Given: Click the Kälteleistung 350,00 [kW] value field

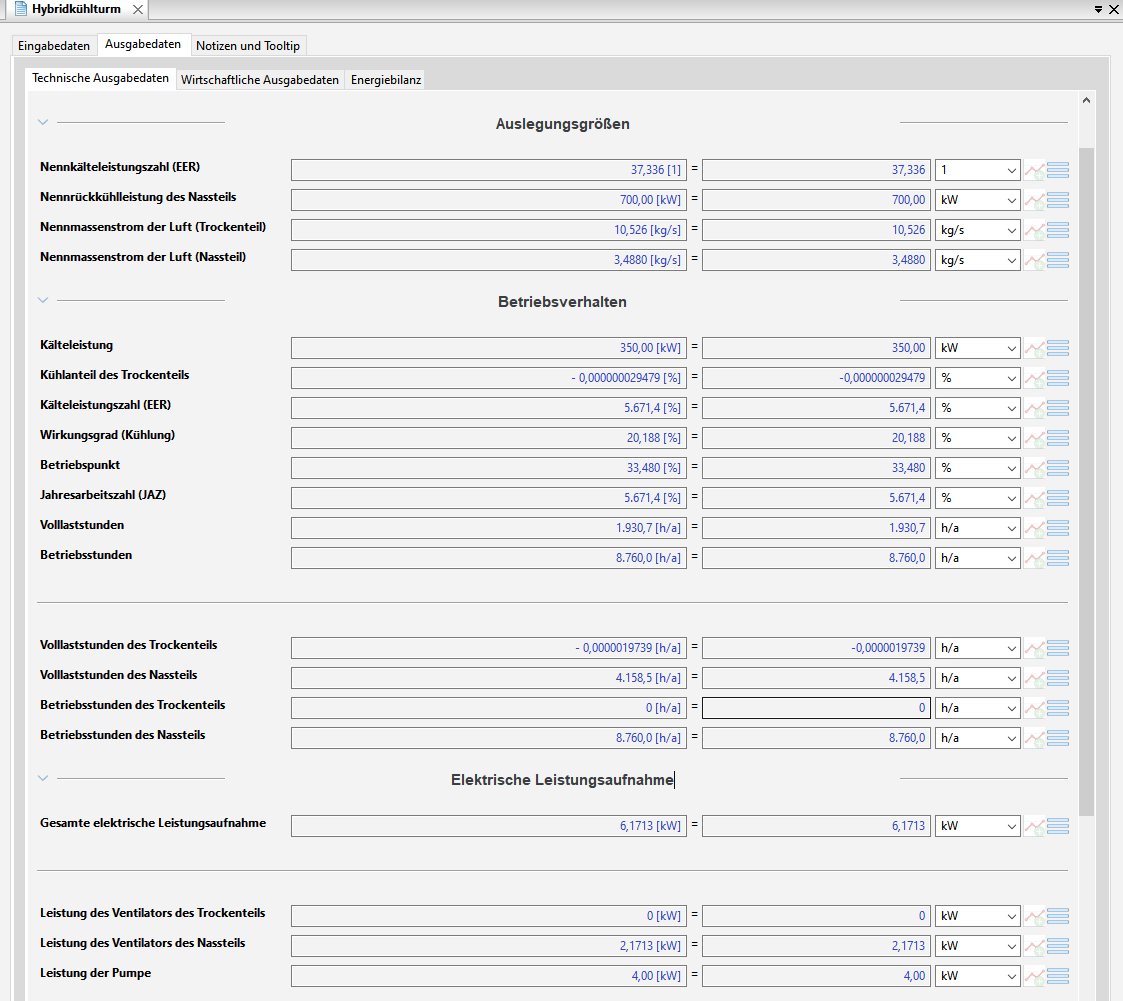Looking at the screenshot, I should pos(488,349).
